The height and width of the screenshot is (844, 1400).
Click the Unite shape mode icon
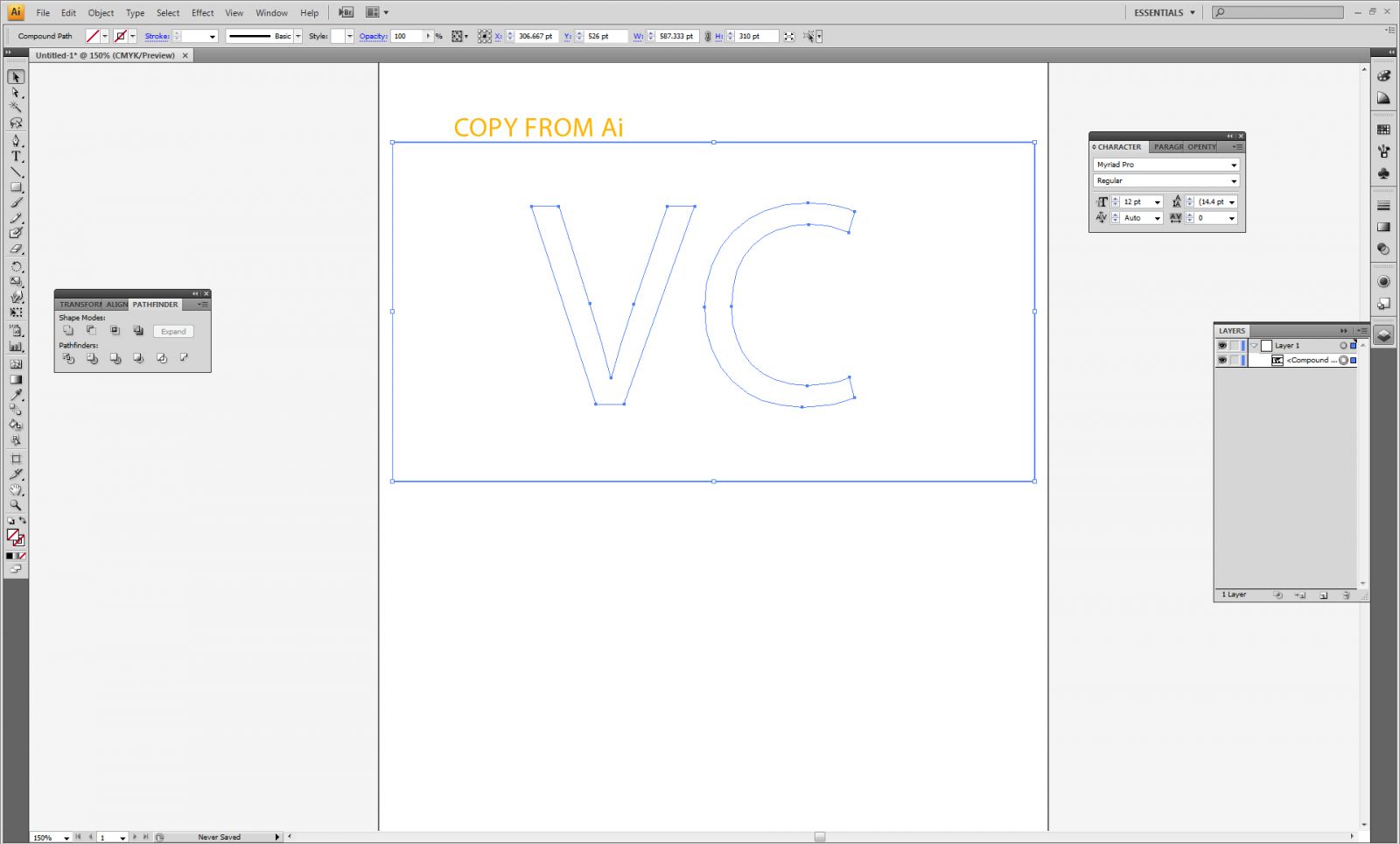(68, 331)
